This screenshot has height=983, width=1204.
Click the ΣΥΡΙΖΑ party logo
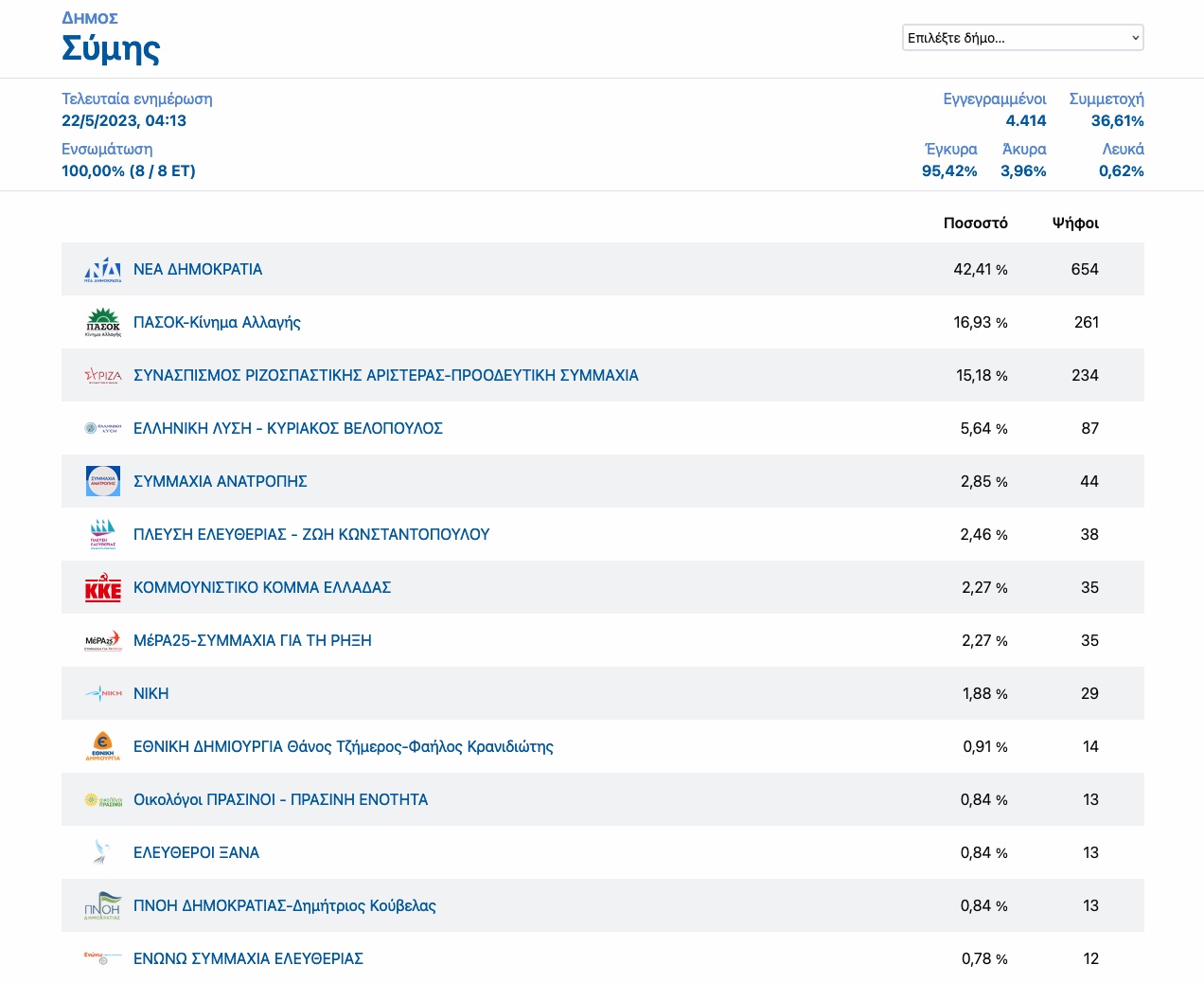click(103, 376)
